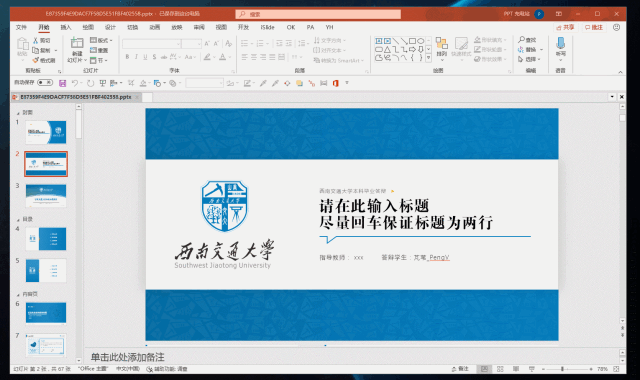This screenshot has height=380, width=640.
Task: Click the 共享 (Share) button
Action: click(565, 27)
